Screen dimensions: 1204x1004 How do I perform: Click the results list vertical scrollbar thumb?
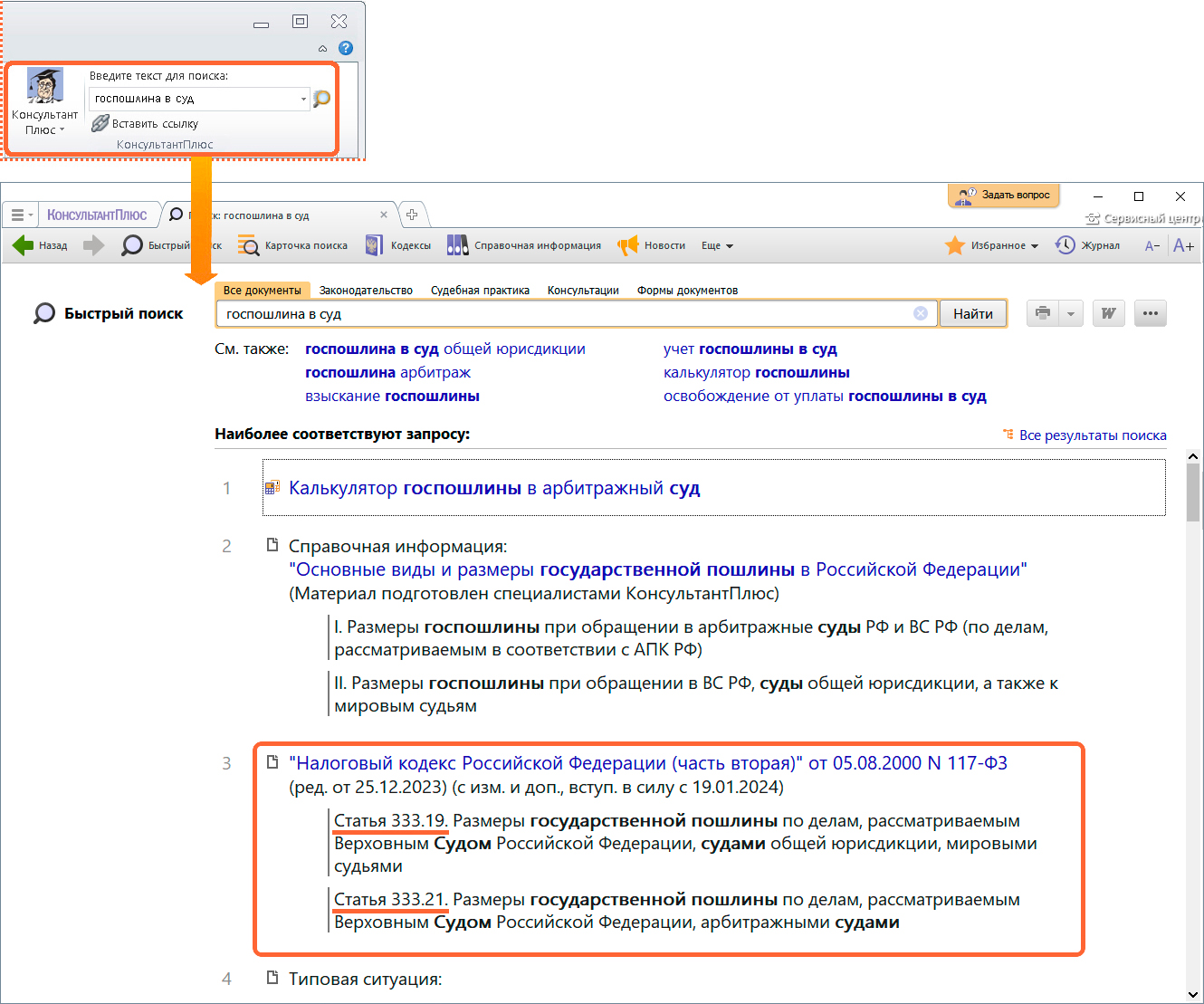coord(1192,493)
